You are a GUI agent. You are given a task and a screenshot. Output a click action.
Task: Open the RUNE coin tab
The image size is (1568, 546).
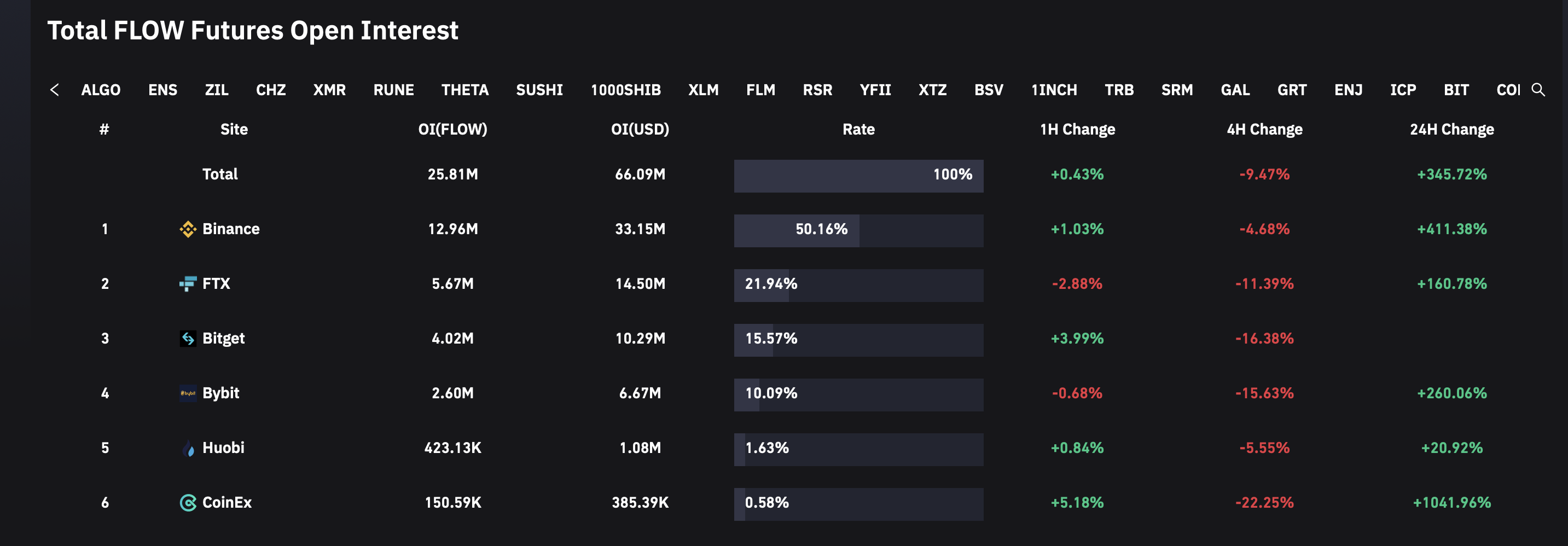pyautogui.click(x=393, y=90)
